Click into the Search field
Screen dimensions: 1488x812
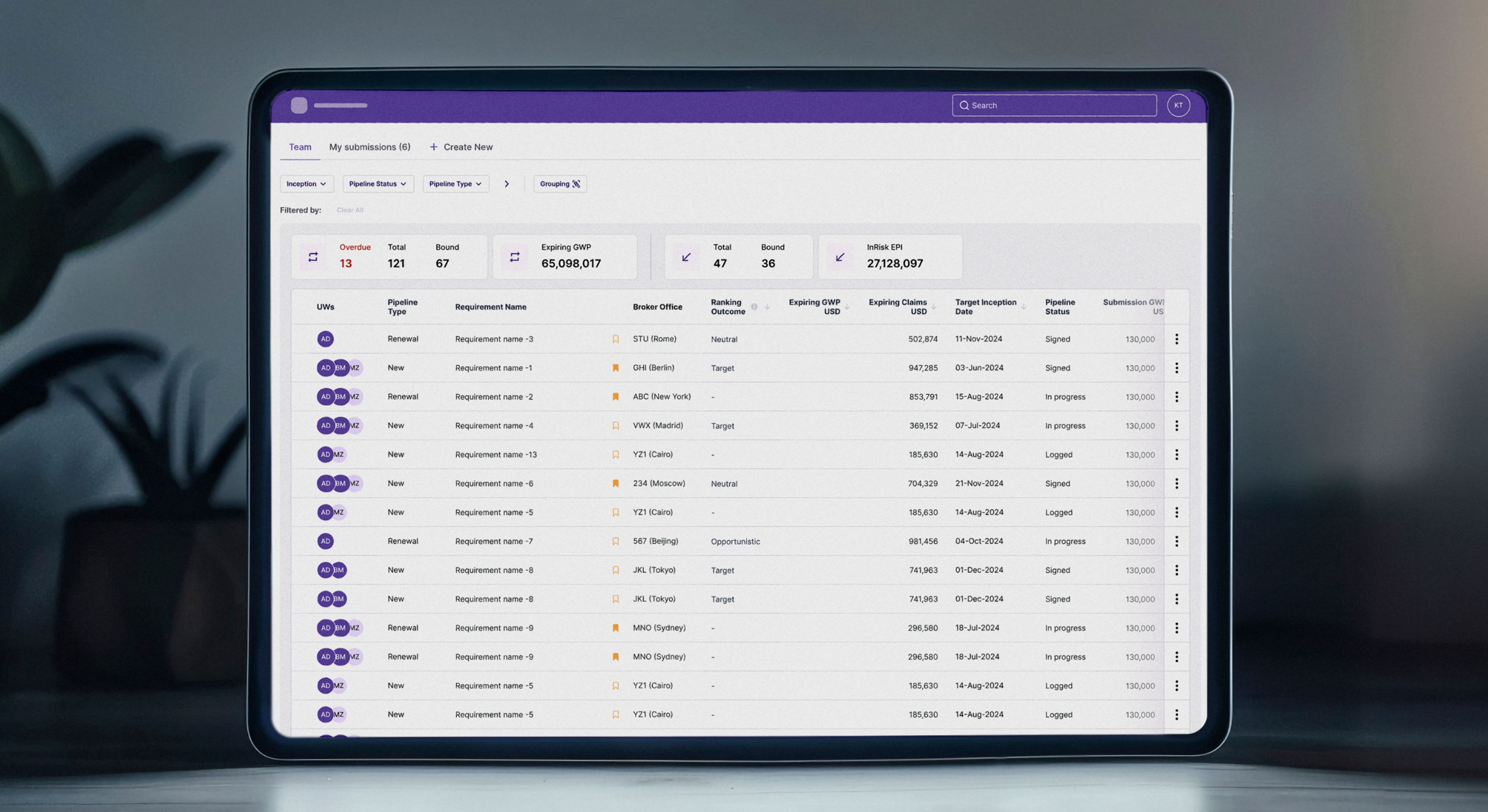click(1054, 105)
